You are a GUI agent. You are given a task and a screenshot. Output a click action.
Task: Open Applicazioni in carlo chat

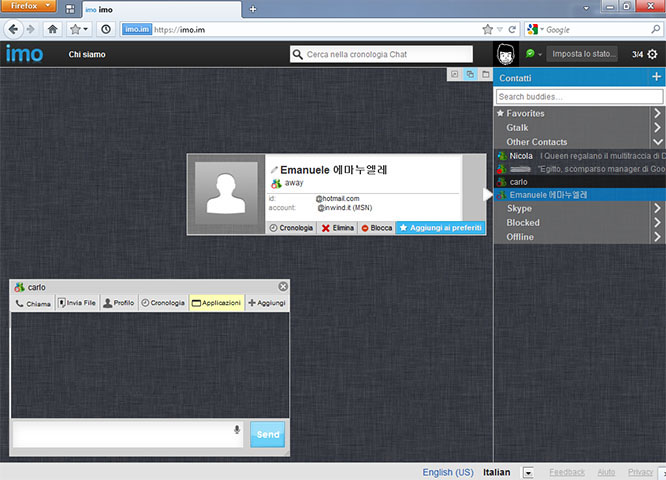tap(217, 303)
